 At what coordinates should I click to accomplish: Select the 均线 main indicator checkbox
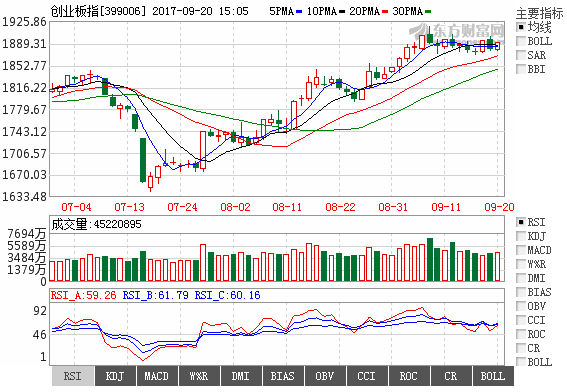pyautogui.click(x=521, y=27)
